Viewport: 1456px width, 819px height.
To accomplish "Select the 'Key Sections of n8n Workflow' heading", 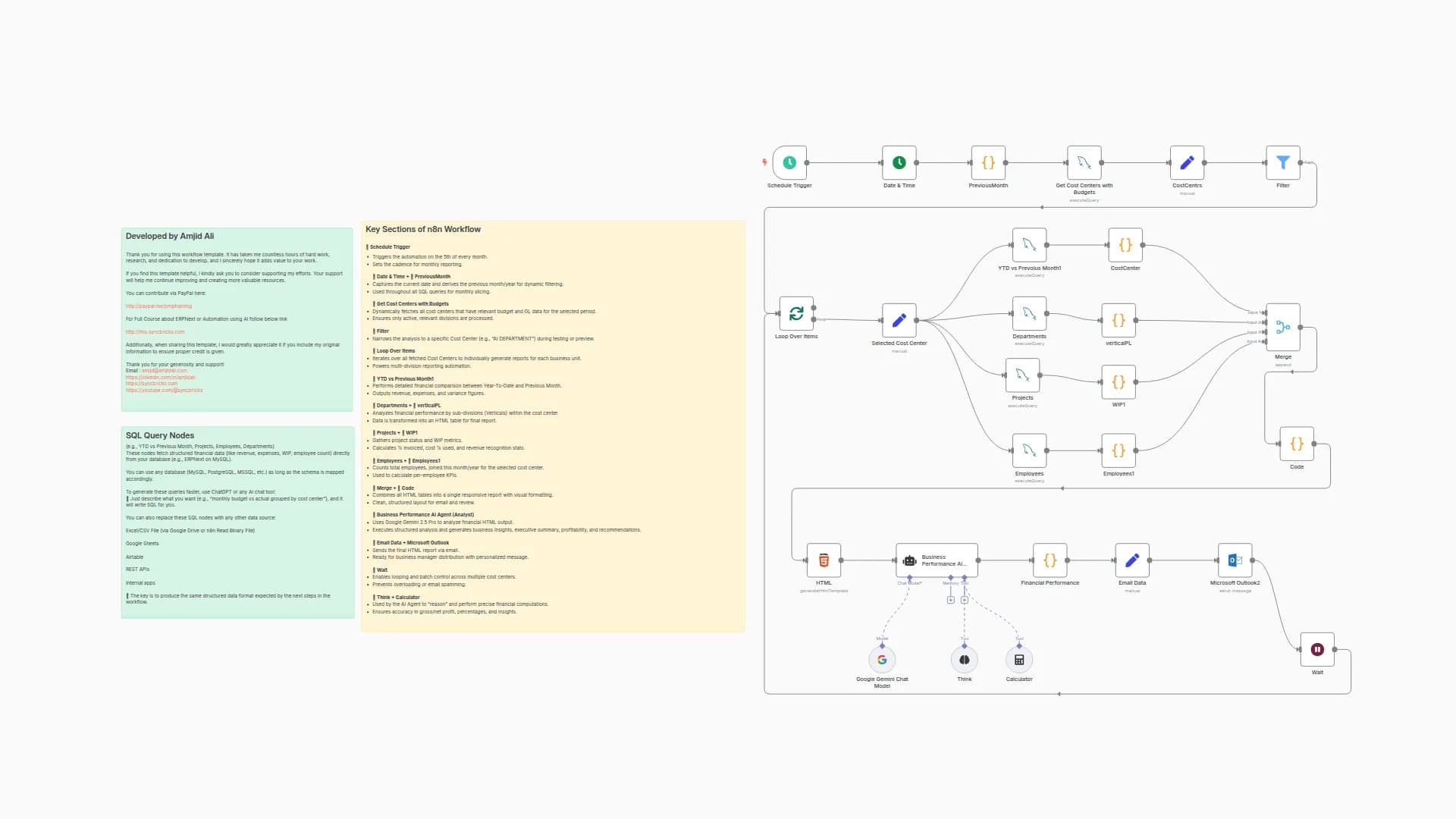I will click(x=423, y=230).
